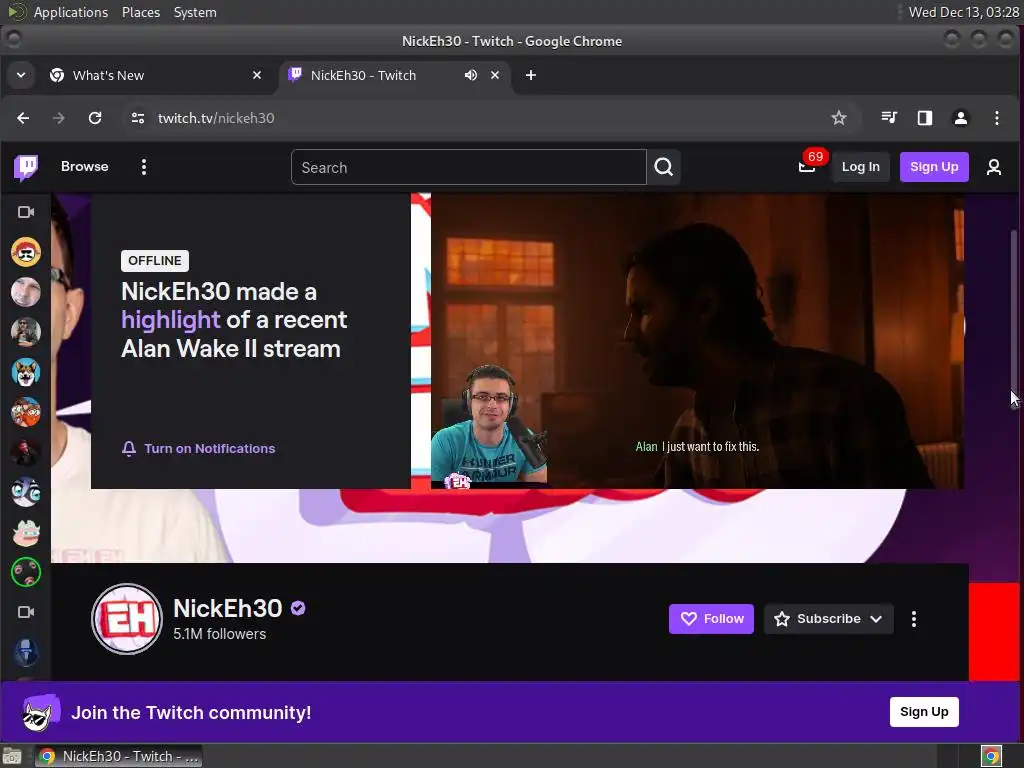
Task: Click the NickEh30 taskbar window button
Action: [x=119, y=756]
